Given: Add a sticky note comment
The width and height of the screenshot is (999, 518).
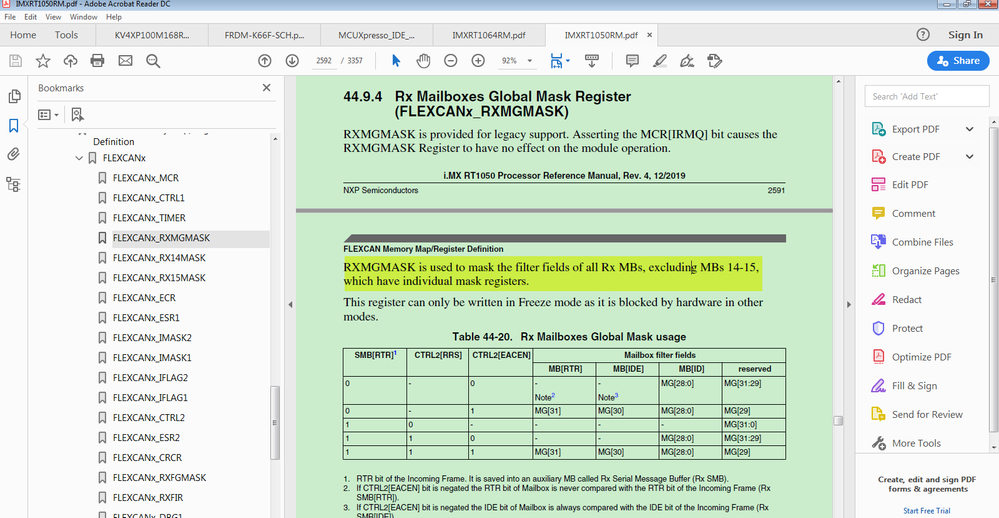Looking at the screenshot, I should pyautogui.click(x=632, y=61).
